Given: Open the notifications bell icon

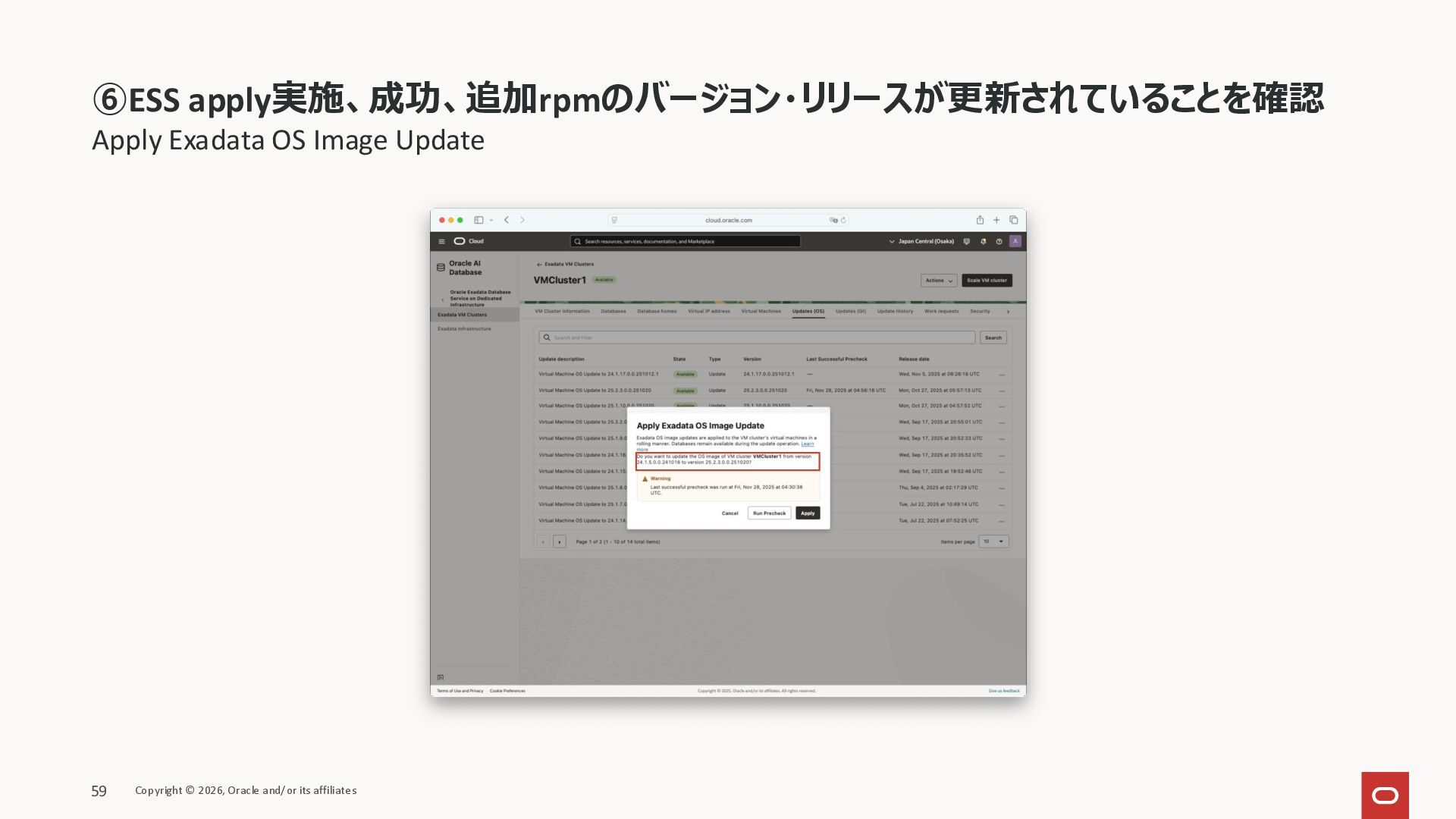Looking at the screenshot, I should pos(983,241).
